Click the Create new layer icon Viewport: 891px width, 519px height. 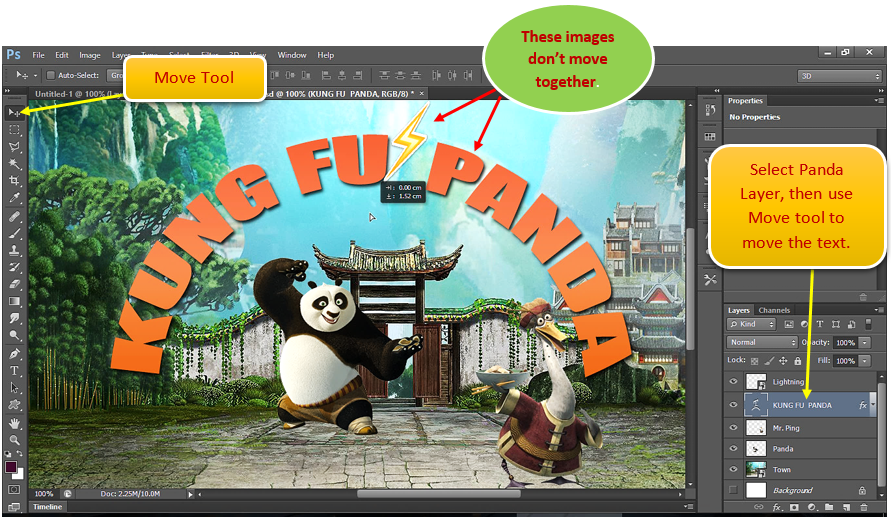847,507
